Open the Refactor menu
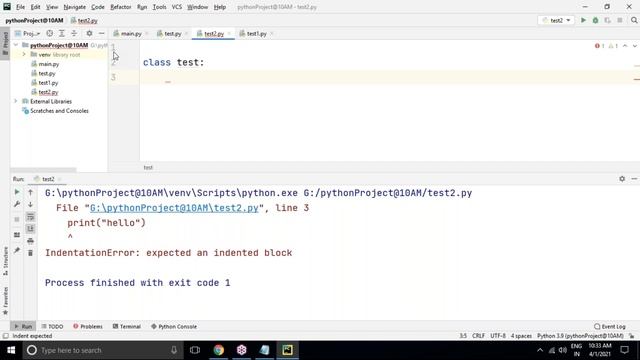The image size is (640, 360). (120, 7)
